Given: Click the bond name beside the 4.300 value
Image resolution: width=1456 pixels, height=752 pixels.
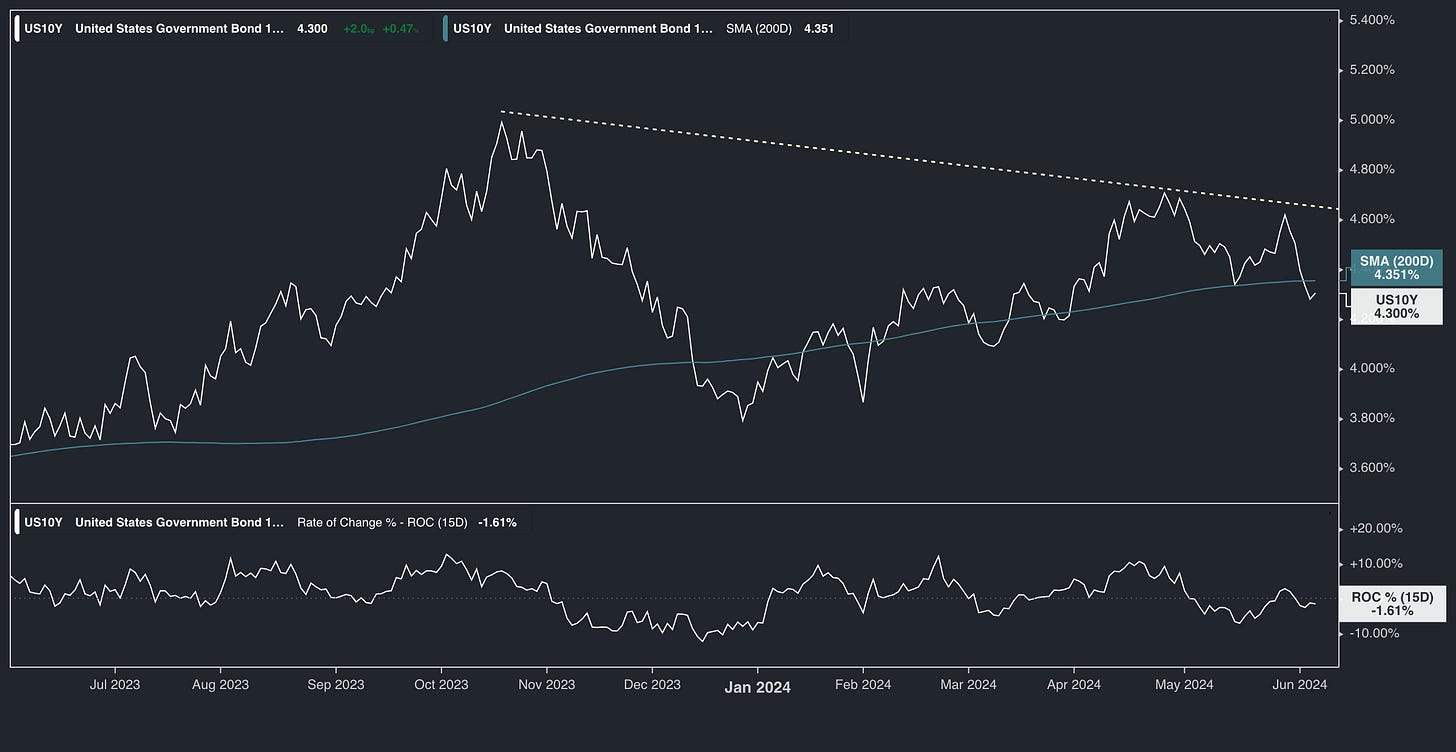Looking at the screenshot, I should tap(180, 29).
